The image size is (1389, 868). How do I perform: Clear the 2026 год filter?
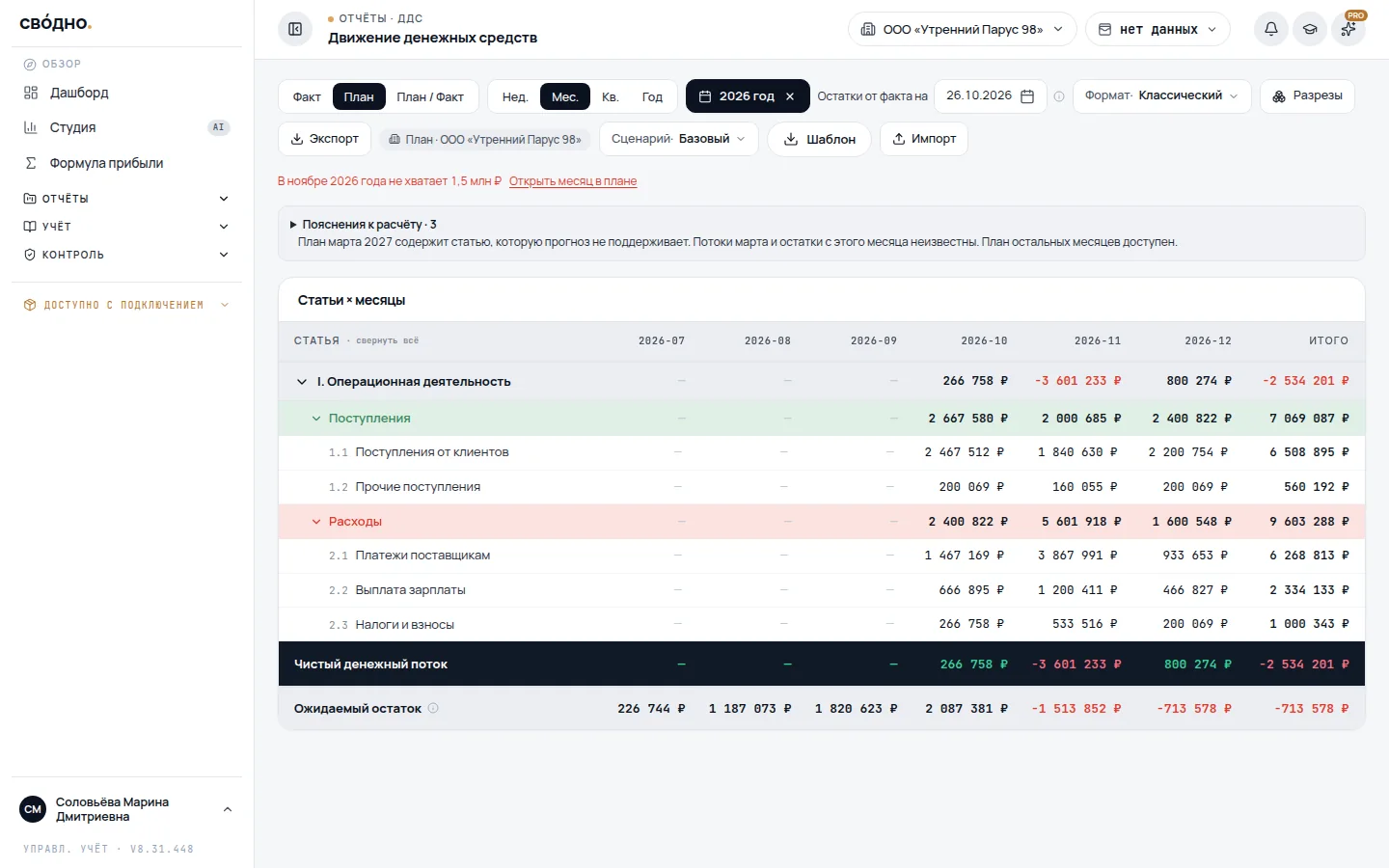(x=790, y=96)
